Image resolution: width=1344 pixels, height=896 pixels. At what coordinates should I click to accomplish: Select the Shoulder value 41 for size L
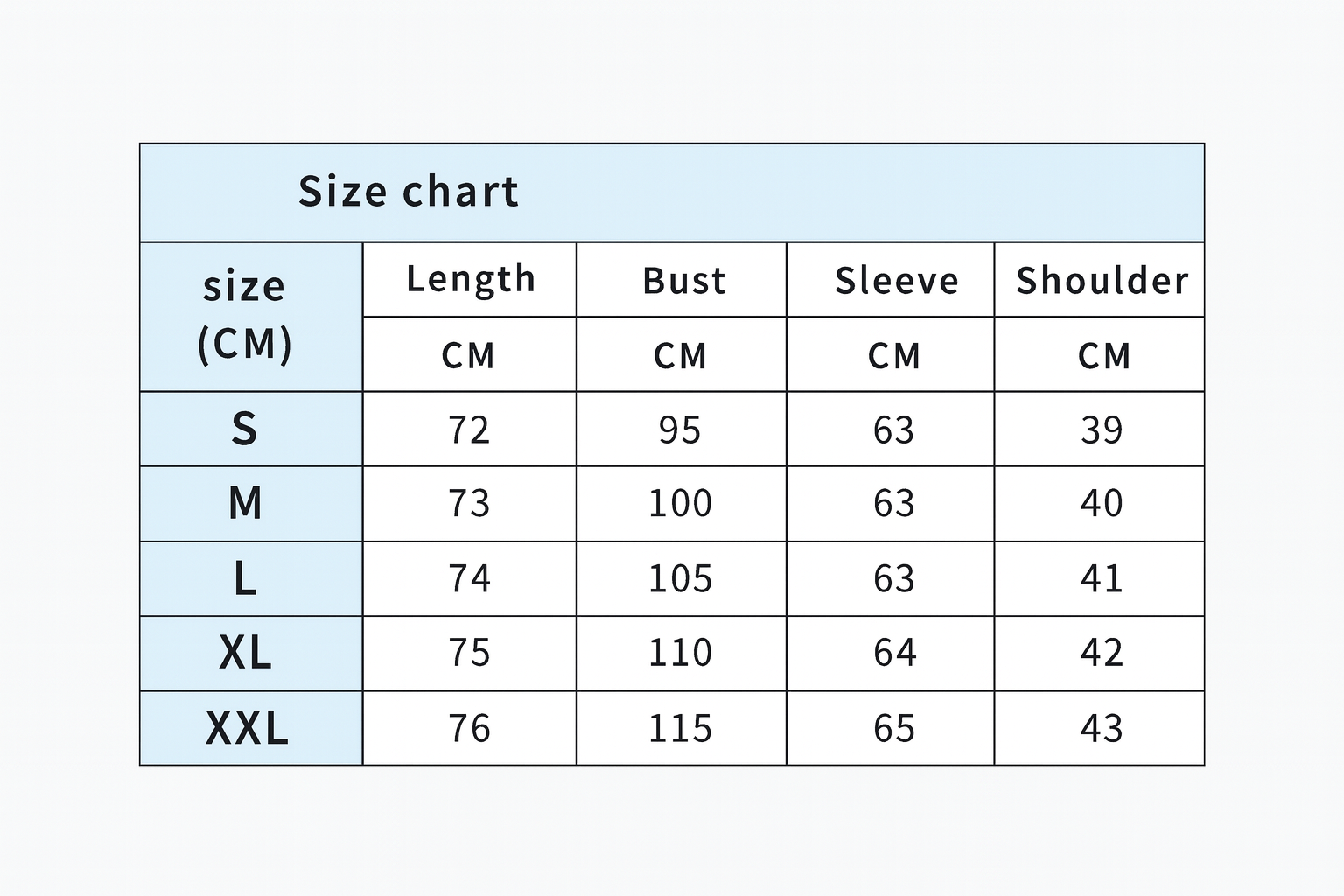click(x=1102, y=578)
